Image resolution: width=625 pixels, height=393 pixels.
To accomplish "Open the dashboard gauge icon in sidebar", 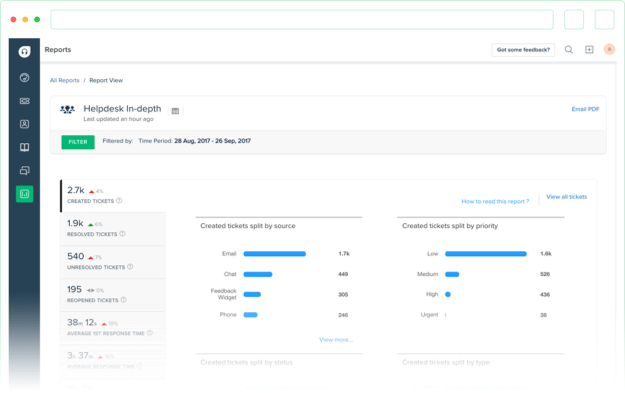I will [24, 78].
